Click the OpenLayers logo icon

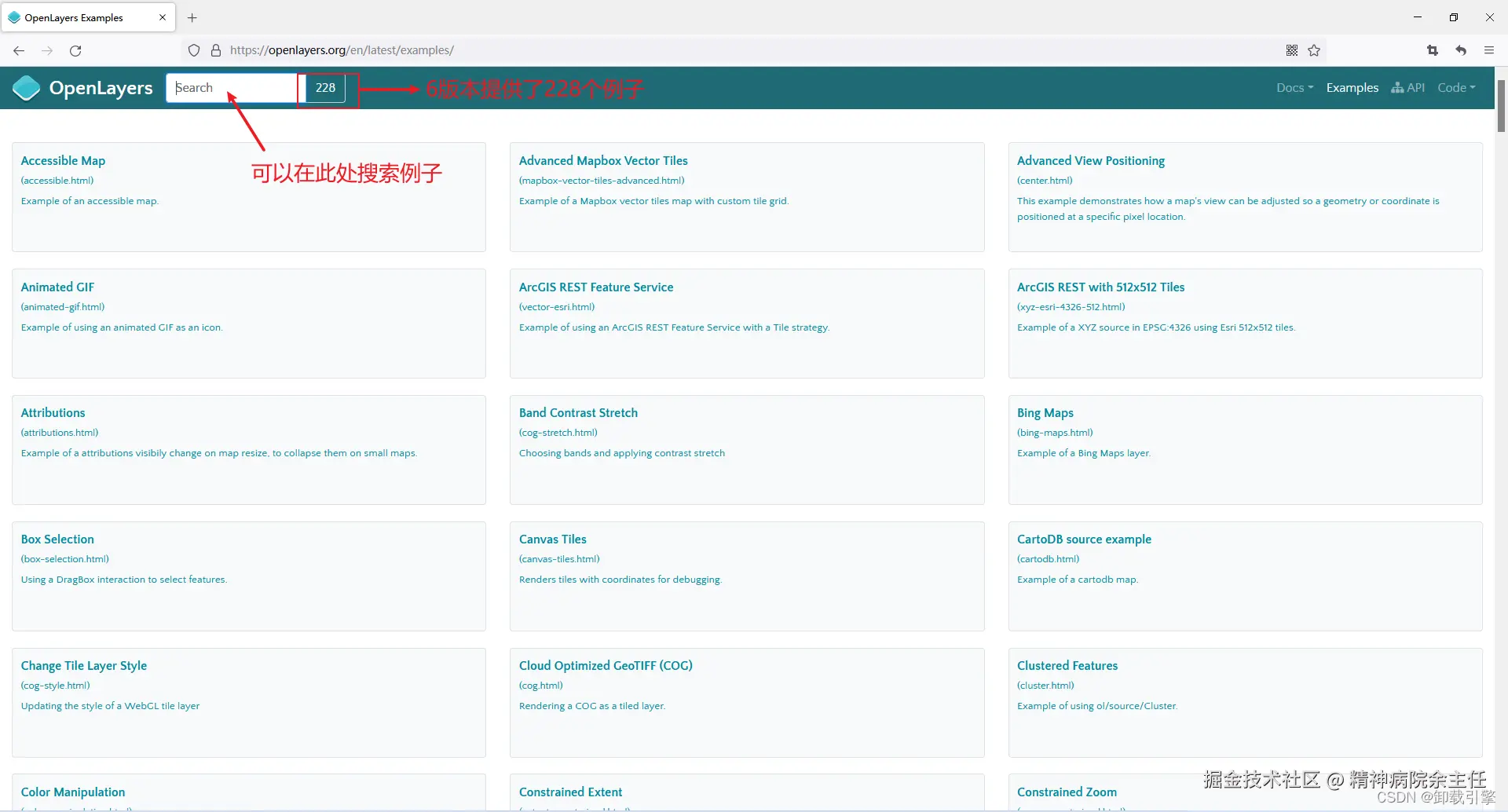(26, 88)
